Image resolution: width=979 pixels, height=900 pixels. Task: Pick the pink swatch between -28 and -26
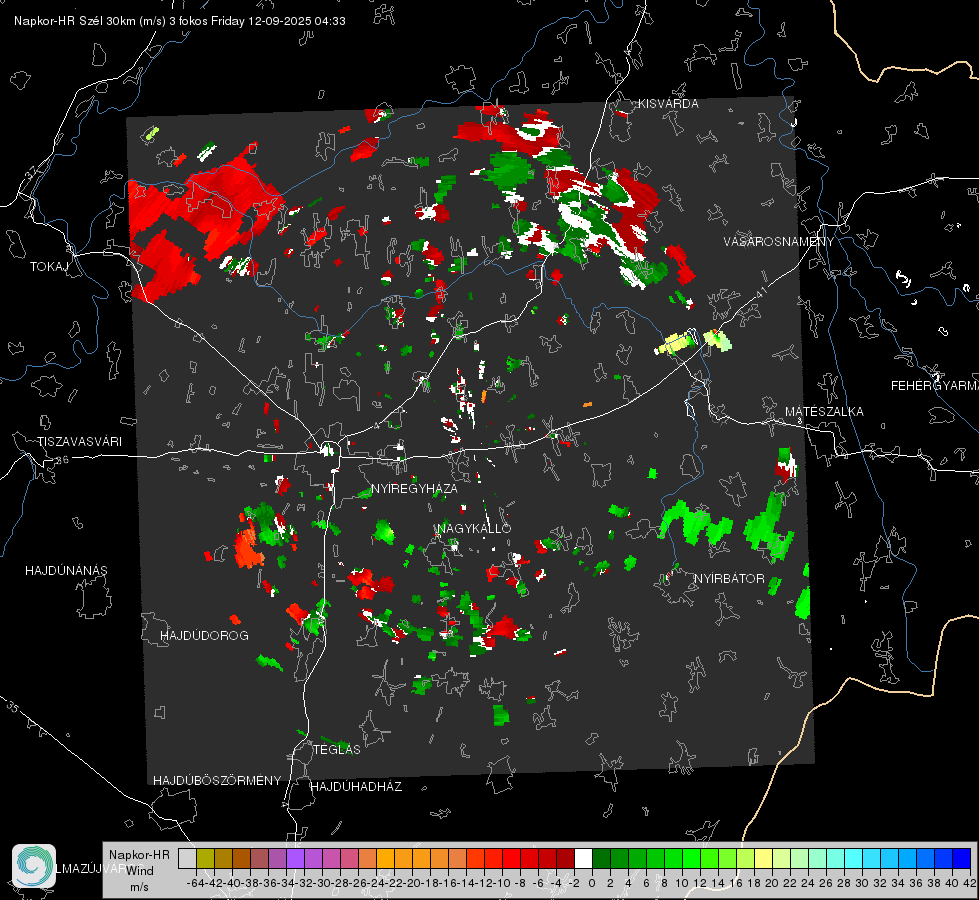349,858
